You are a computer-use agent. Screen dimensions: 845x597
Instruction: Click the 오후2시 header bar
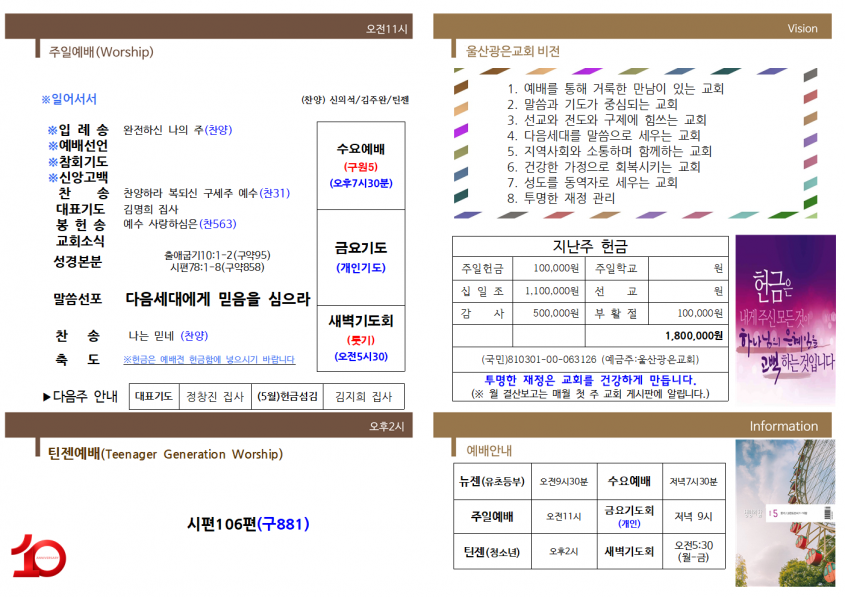(x=209, y=425)
